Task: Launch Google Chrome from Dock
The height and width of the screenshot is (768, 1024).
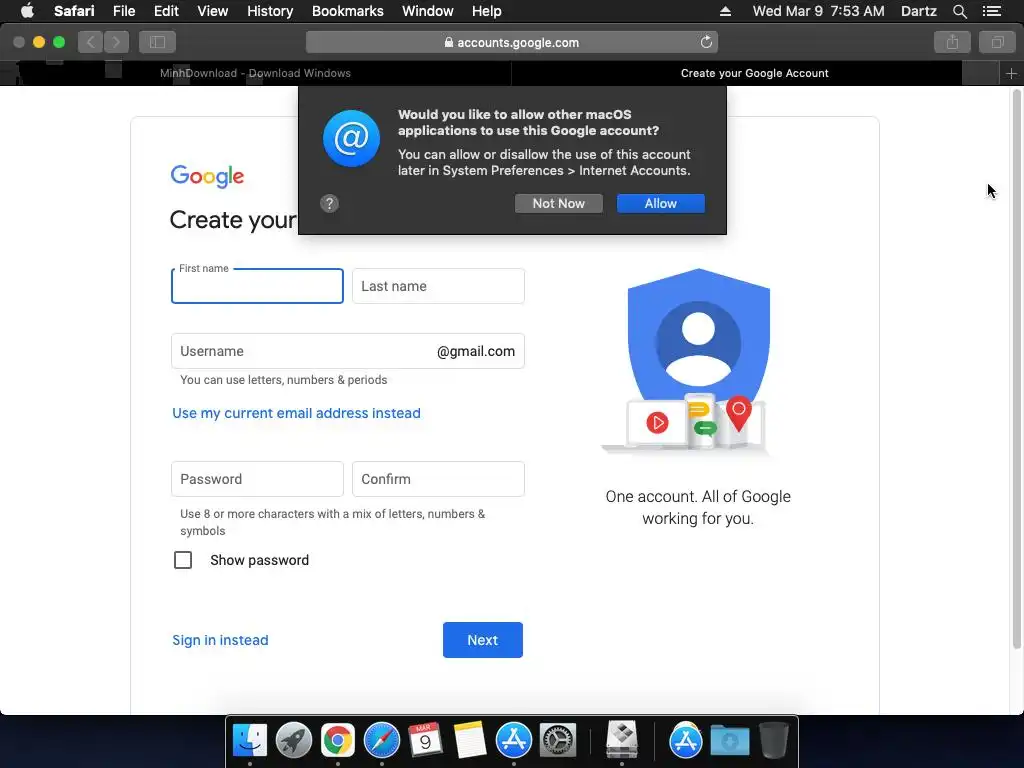Action: (338, 741)
